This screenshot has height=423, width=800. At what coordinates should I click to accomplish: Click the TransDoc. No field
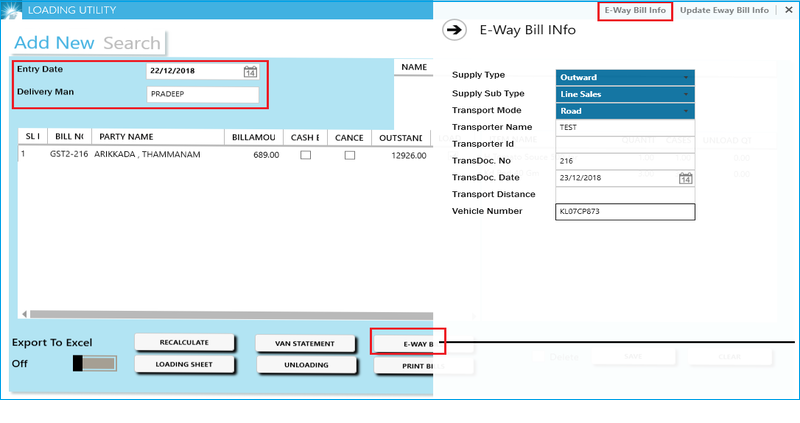(625, 161)
